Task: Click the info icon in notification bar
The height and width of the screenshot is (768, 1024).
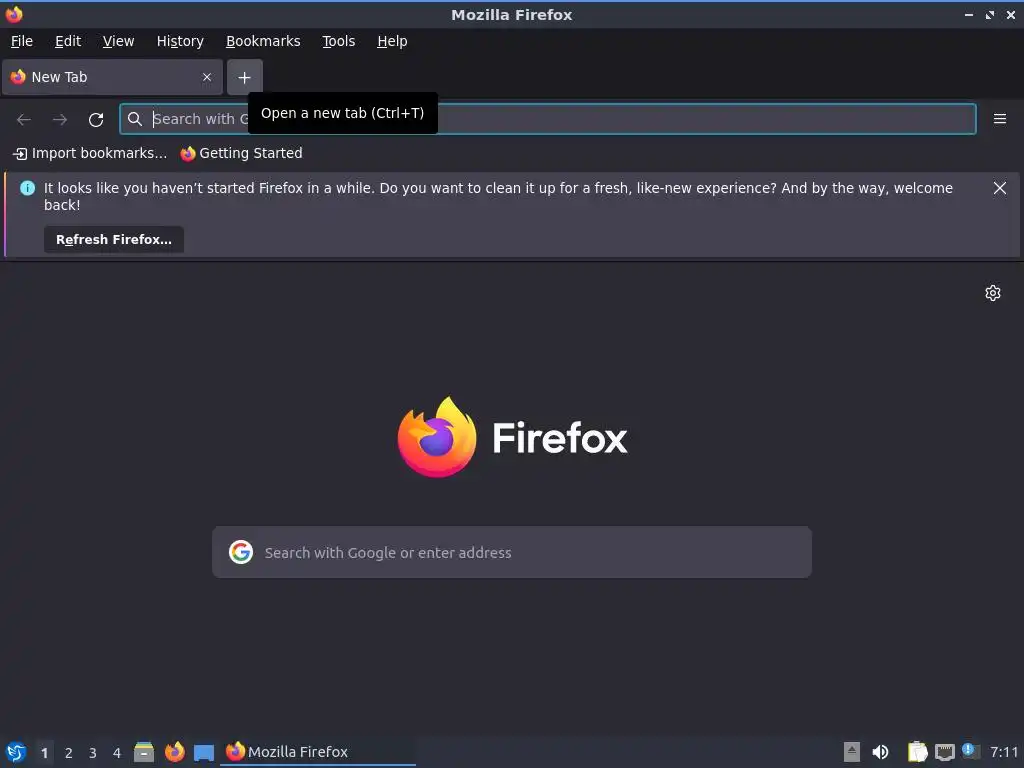Action: pos(27,188)
